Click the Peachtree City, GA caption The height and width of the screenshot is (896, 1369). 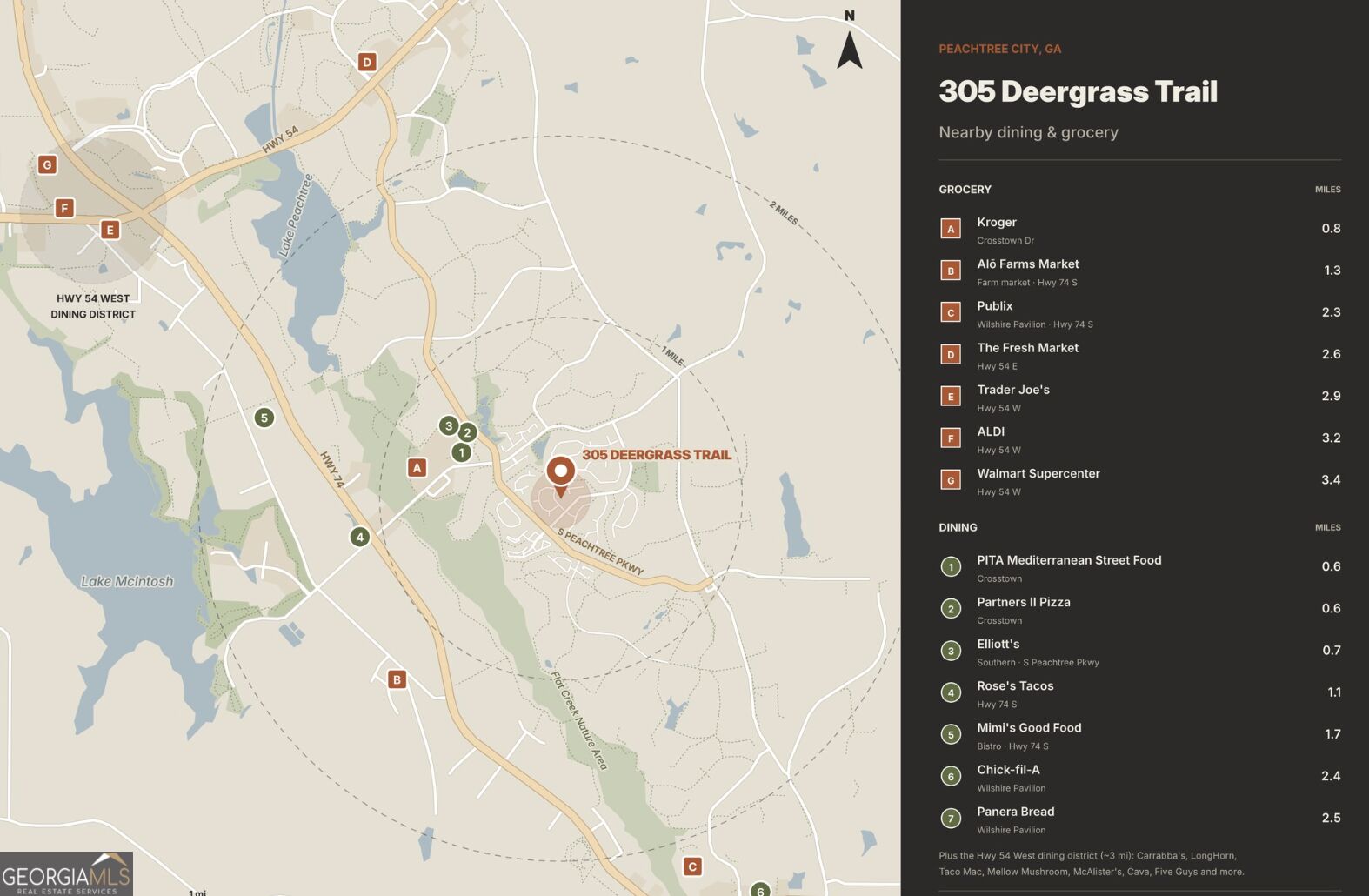pyautogui.click(x=999, y=49)
